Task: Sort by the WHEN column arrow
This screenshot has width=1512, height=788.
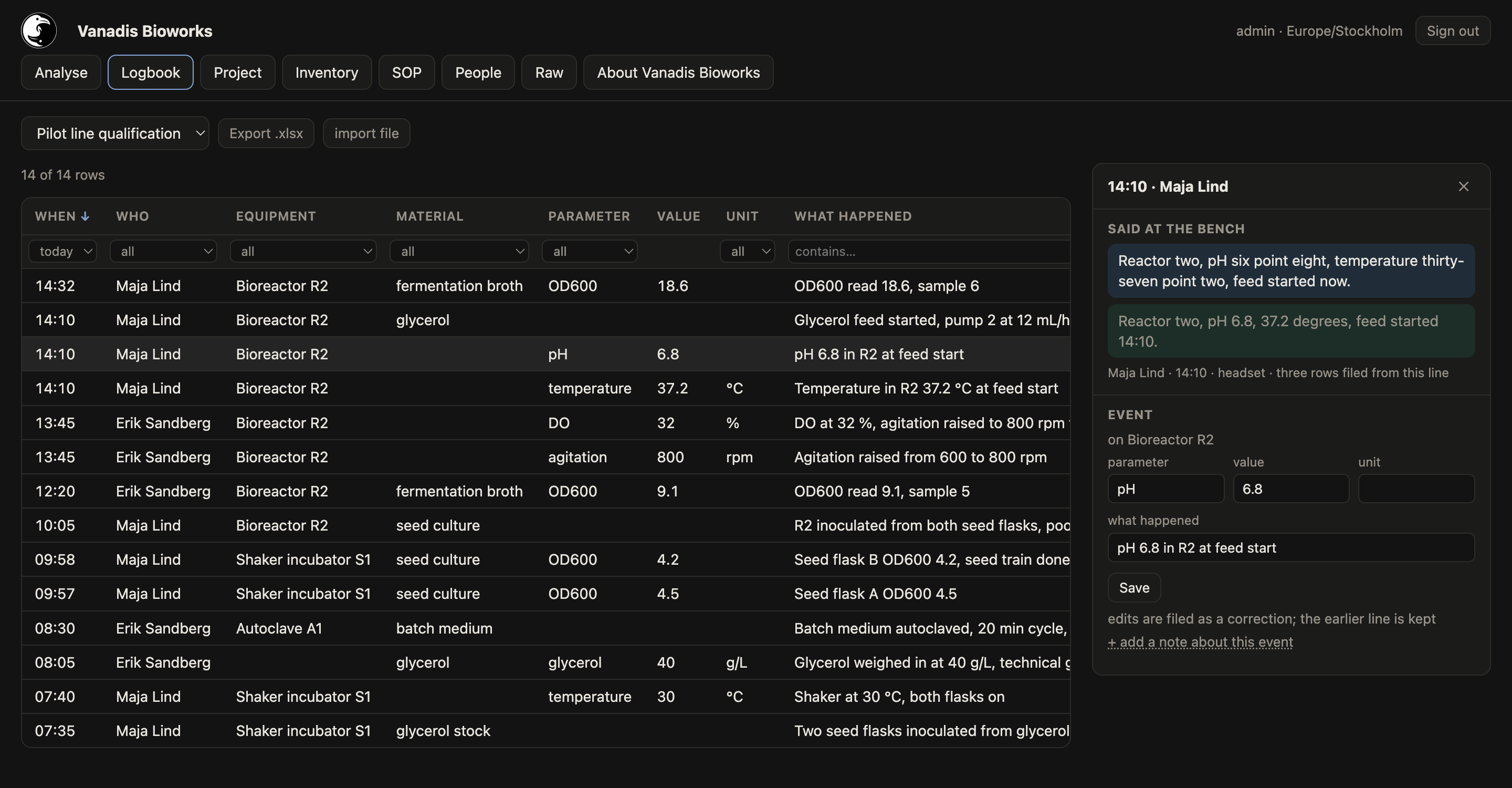Action: pyautogui.click(x=85, y=216)
